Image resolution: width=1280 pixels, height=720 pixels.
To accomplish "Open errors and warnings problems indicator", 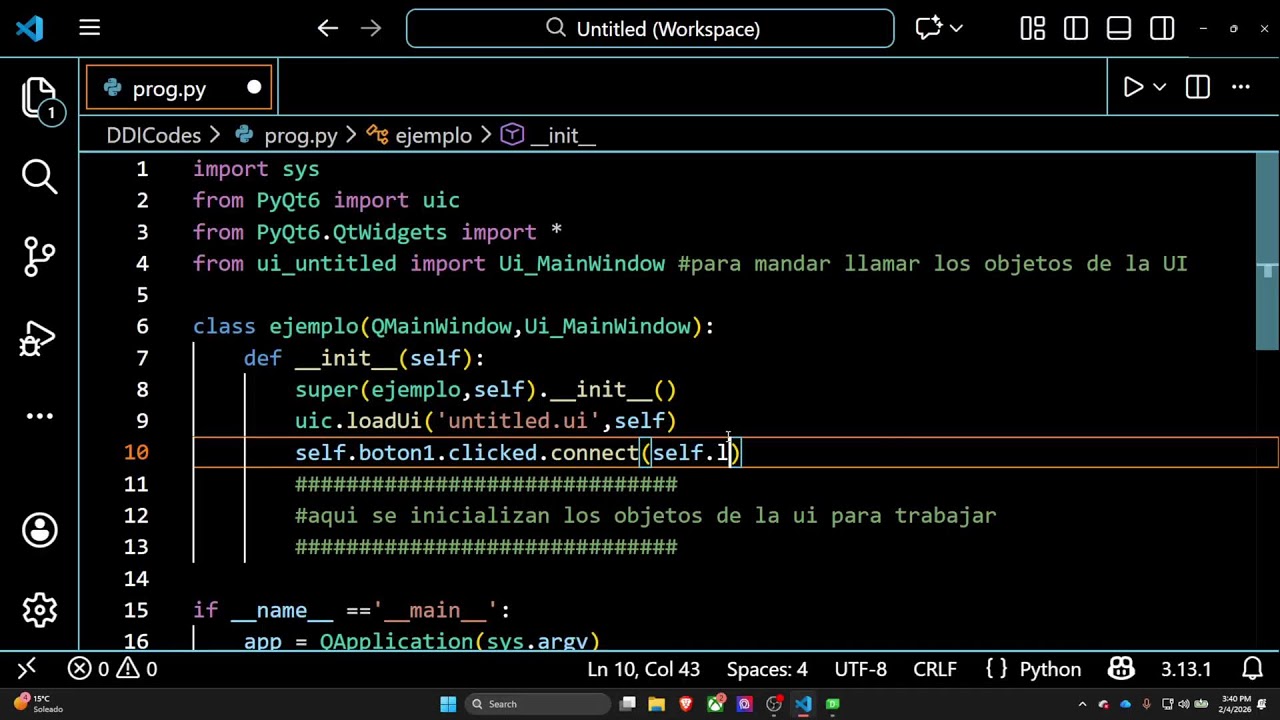I will pyautogui.click(x=113, y=669).
